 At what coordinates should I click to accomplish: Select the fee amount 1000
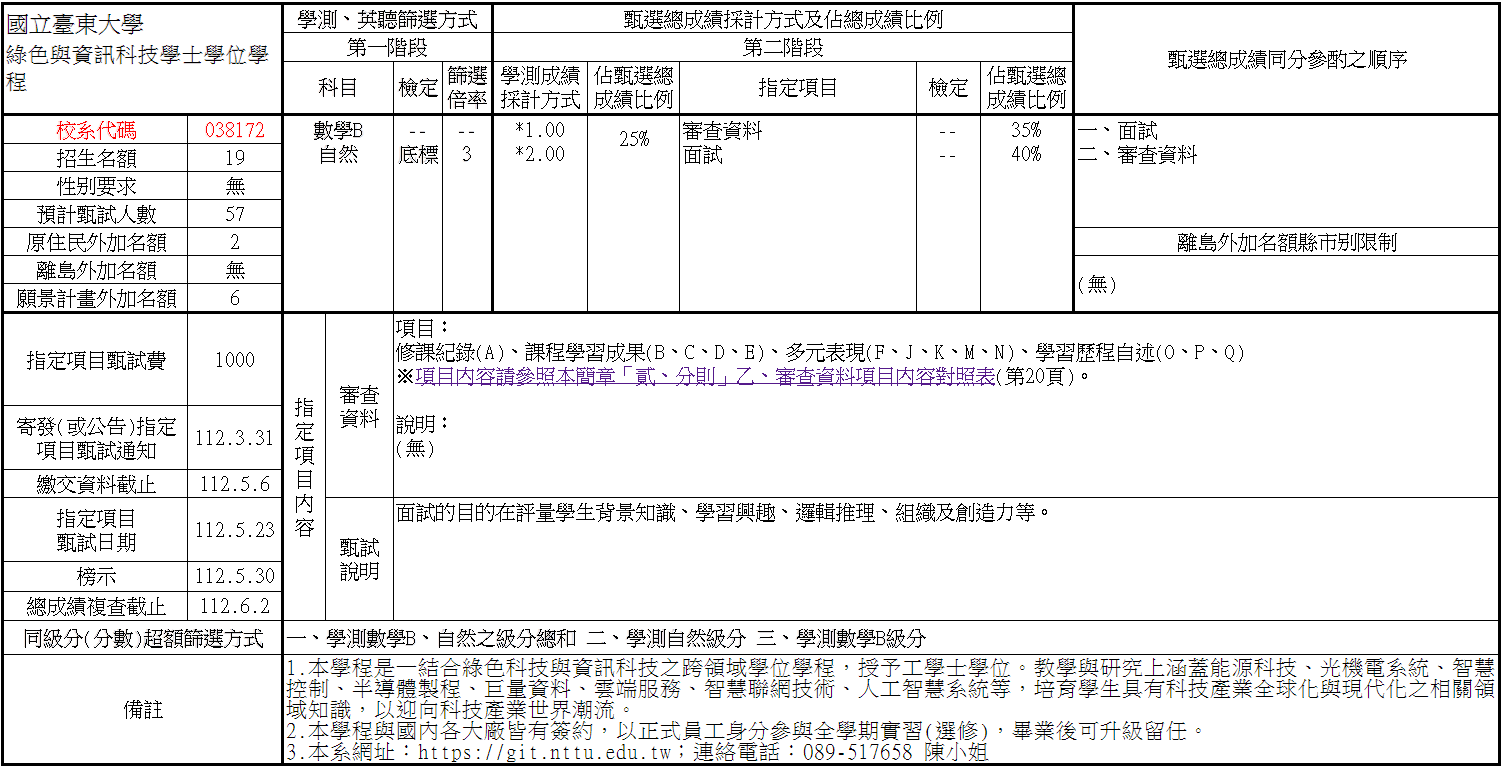tap(235, 360)
